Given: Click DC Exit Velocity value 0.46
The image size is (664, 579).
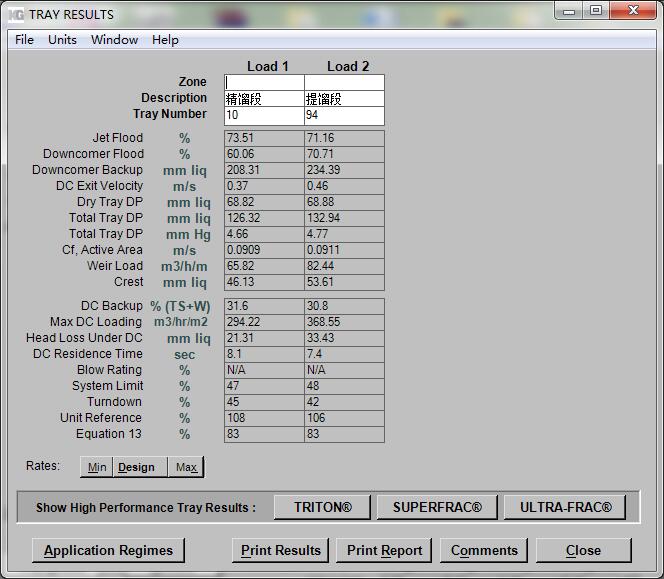Looking at the screenshot, I should click(344, 186).
